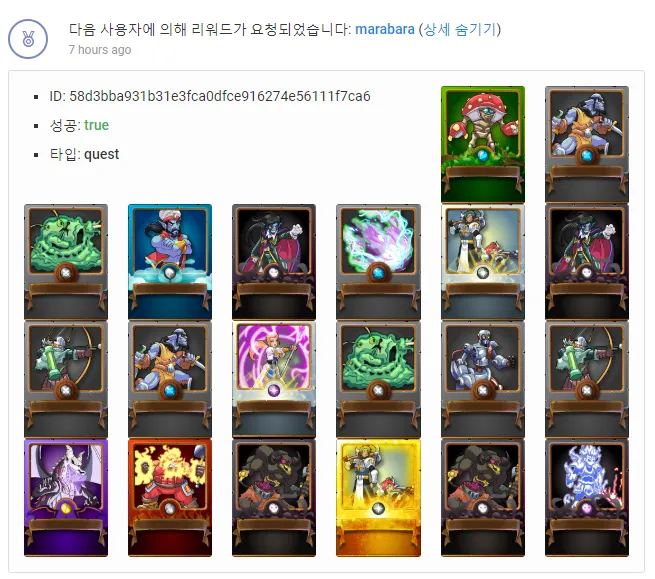Click the purple lightning energy card

pyautogui.click(x=378, y=262)
